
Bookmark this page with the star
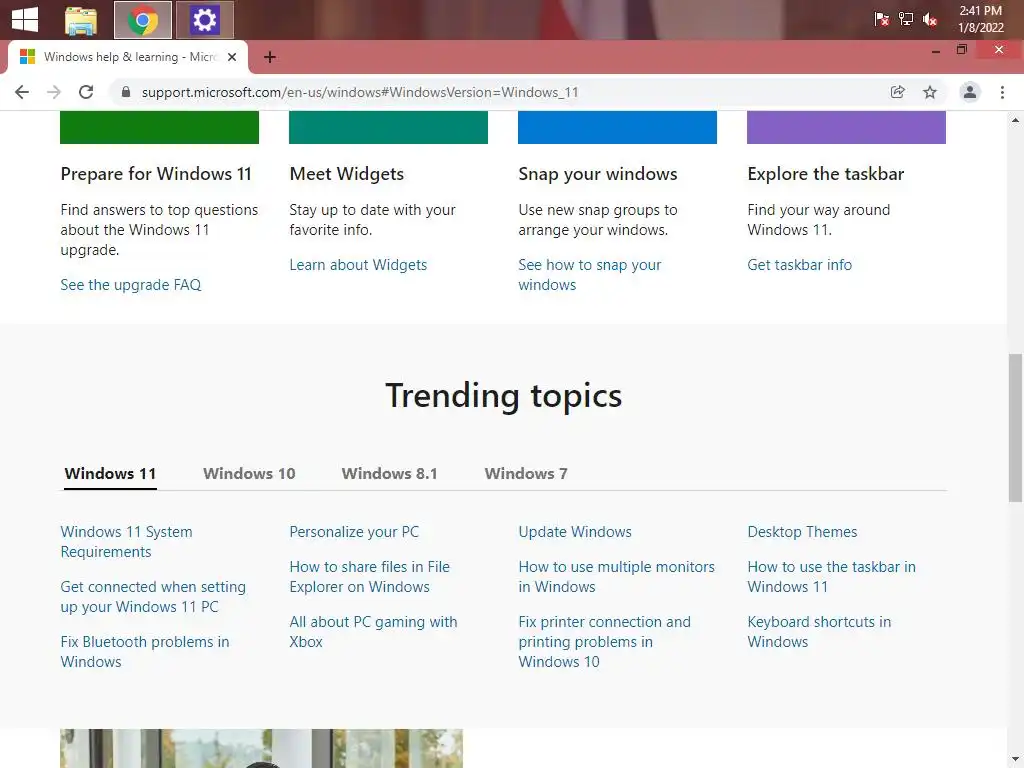pyautogui.click(x=930, y=92)
